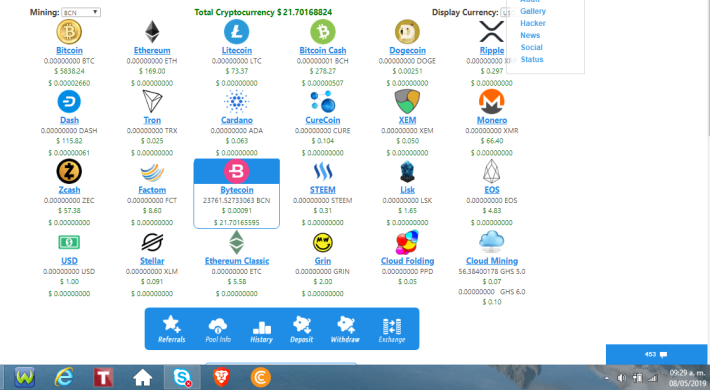Open the News menu entry
This screenshot has height=390, width=710.
(530, 35)
